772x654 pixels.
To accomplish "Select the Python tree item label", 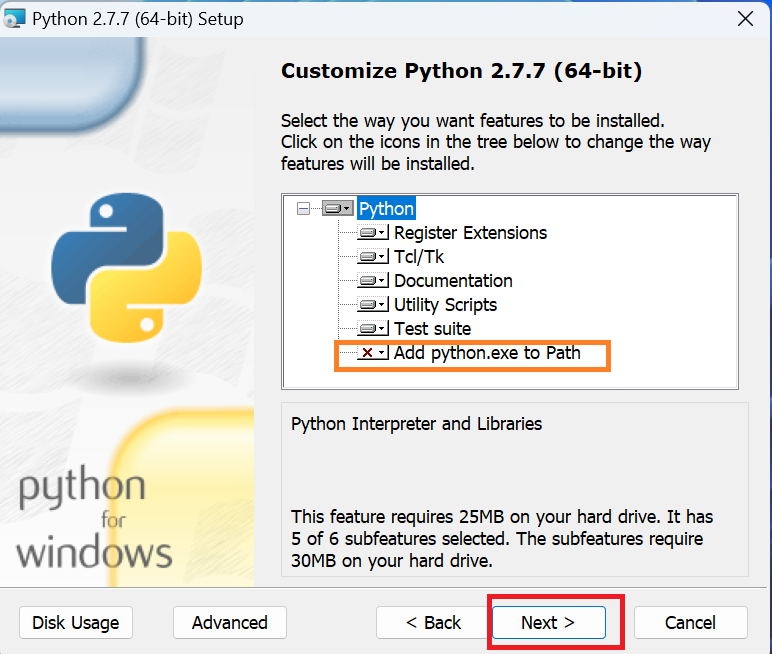I will click(386, 209).
